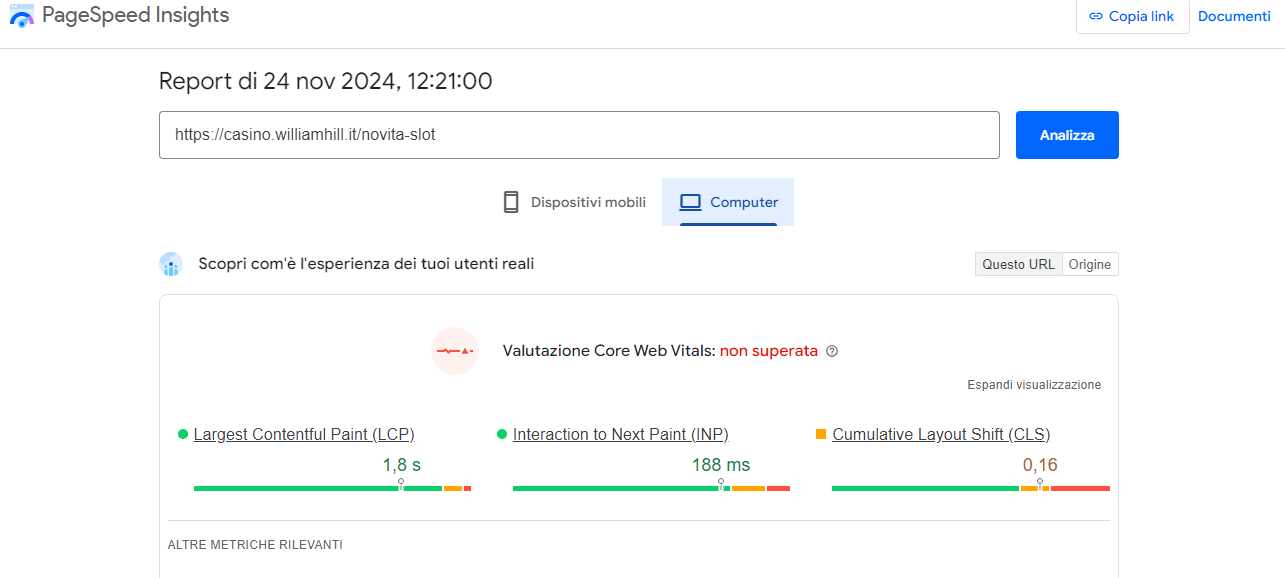
Task: Click the Analizza button
Action: [1067, 135]
